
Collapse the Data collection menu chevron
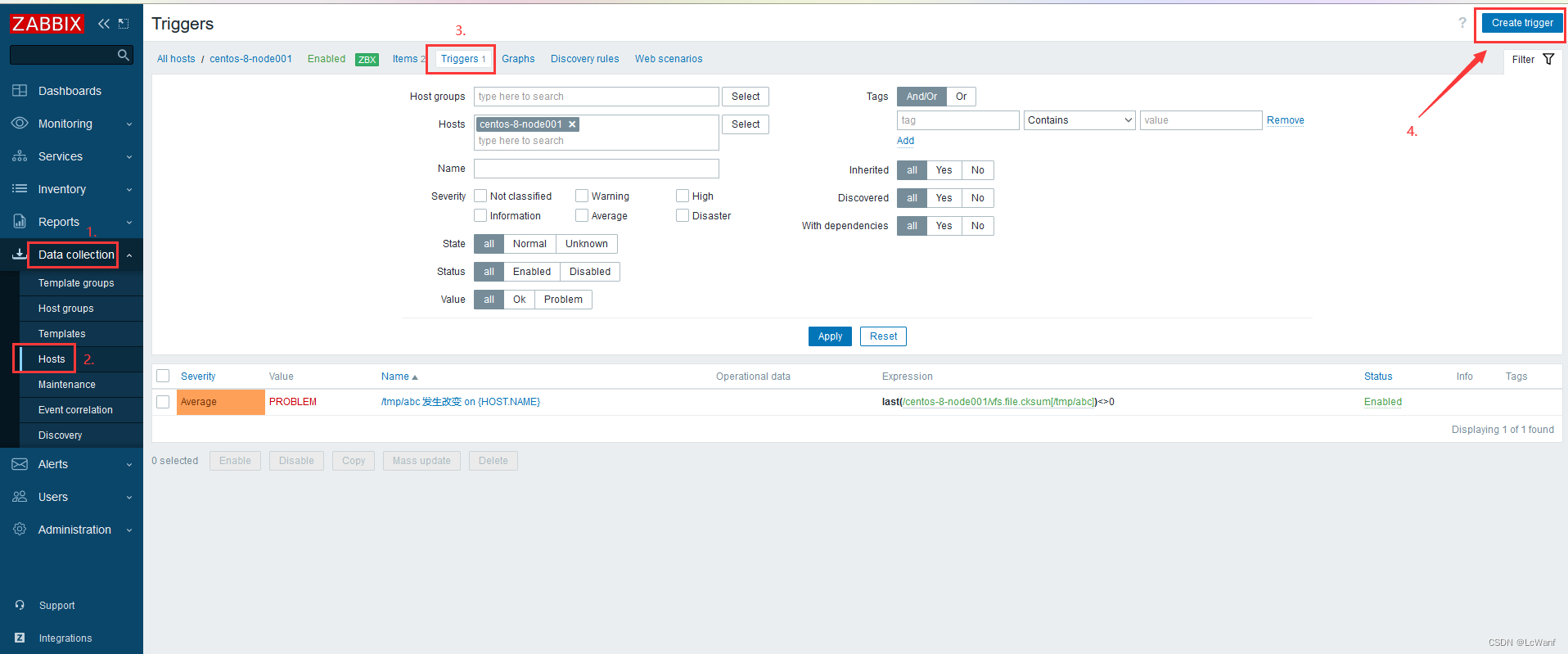click(x=129, y=255)
